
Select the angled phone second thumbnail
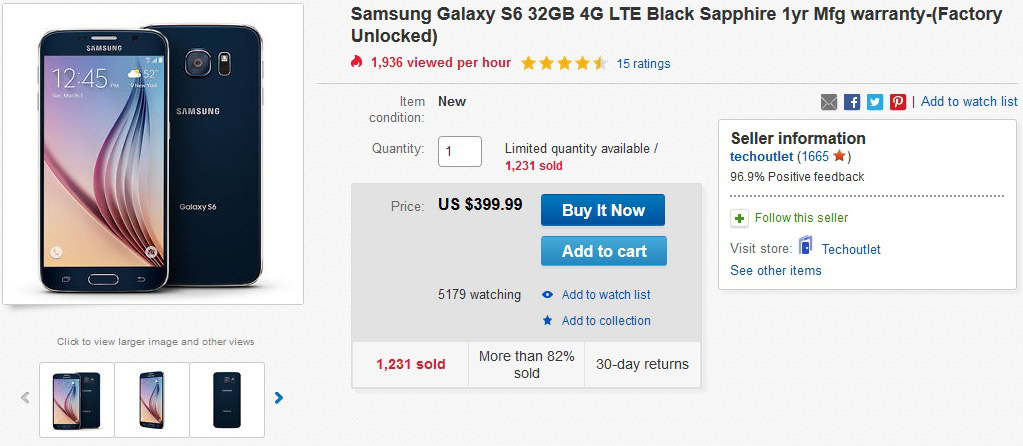pos(152,399)
